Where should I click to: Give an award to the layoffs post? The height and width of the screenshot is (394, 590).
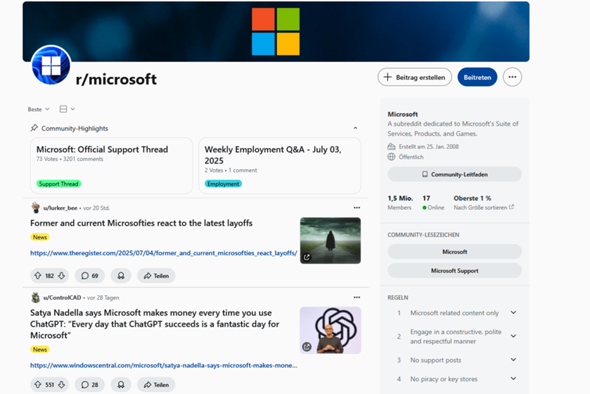[121, 275]
